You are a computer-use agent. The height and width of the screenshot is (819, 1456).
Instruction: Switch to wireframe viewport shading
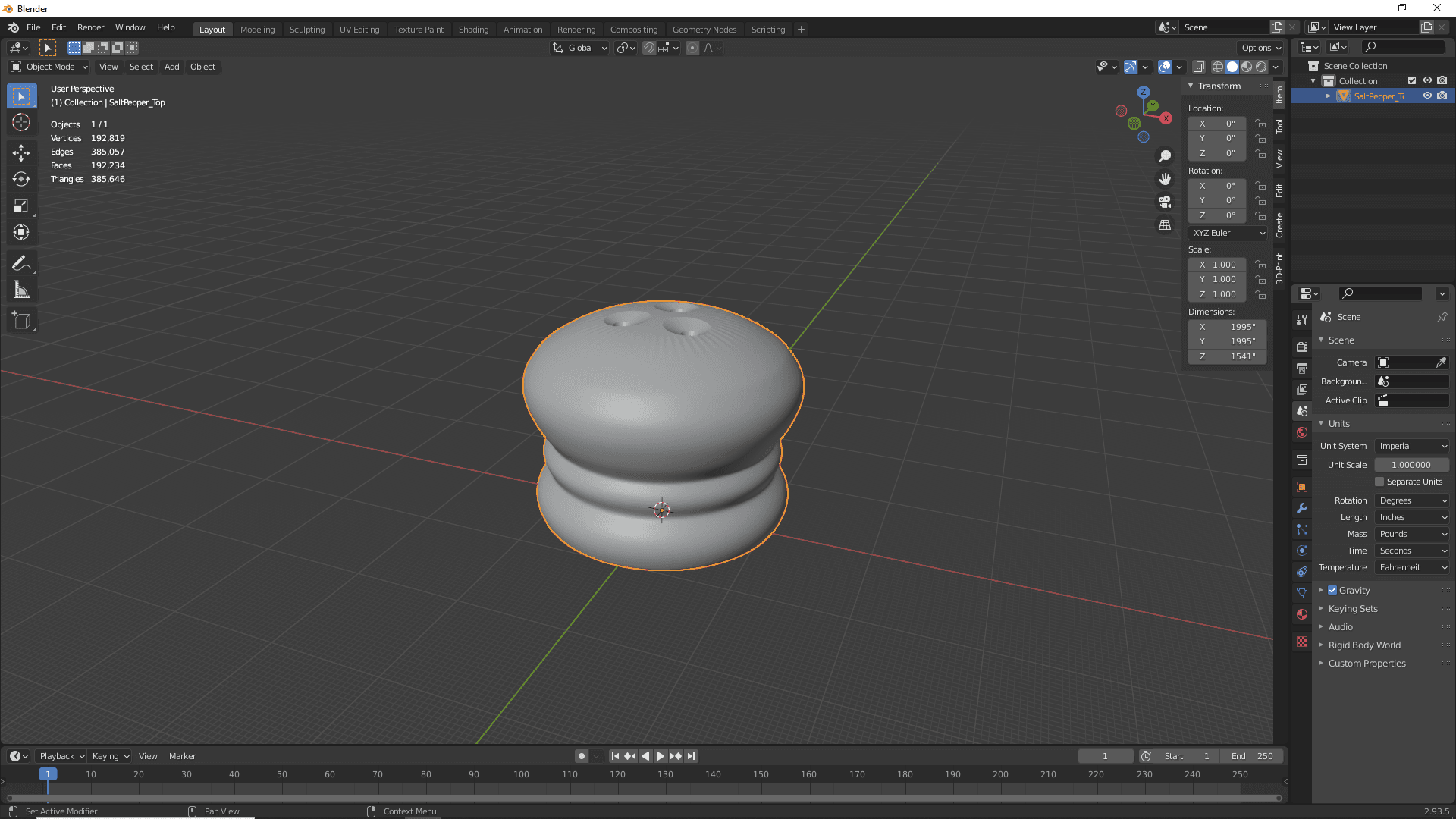click(1218, 67)
